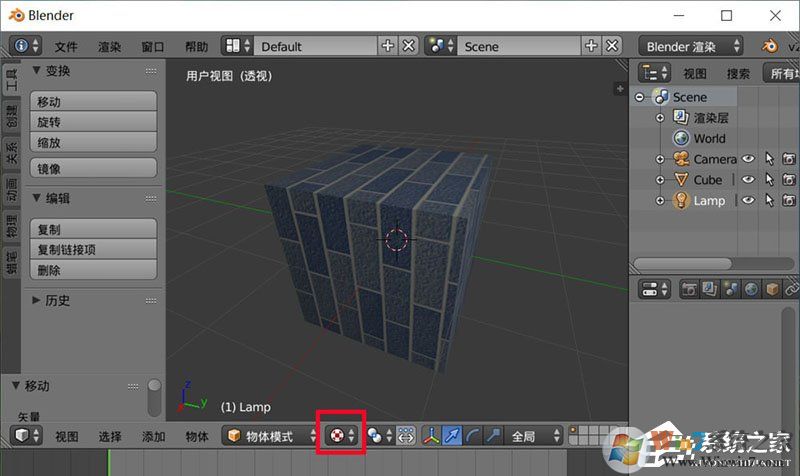Image resolution: width=800 pixels, height=476 pixels.
Task: Click the operator panel vertical scrollbar
Action: (x=155, y=397)
